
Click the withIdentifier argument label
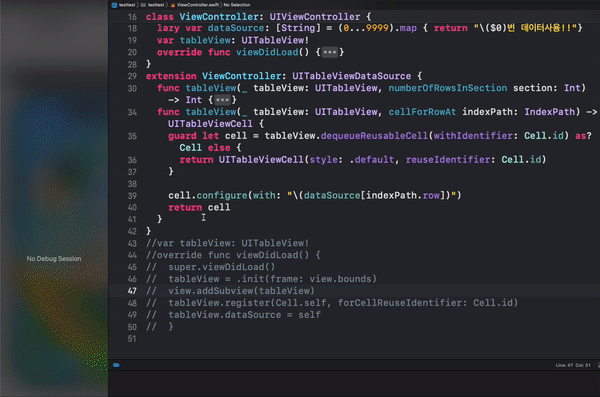pyautogui.click(x=473, y=136)
